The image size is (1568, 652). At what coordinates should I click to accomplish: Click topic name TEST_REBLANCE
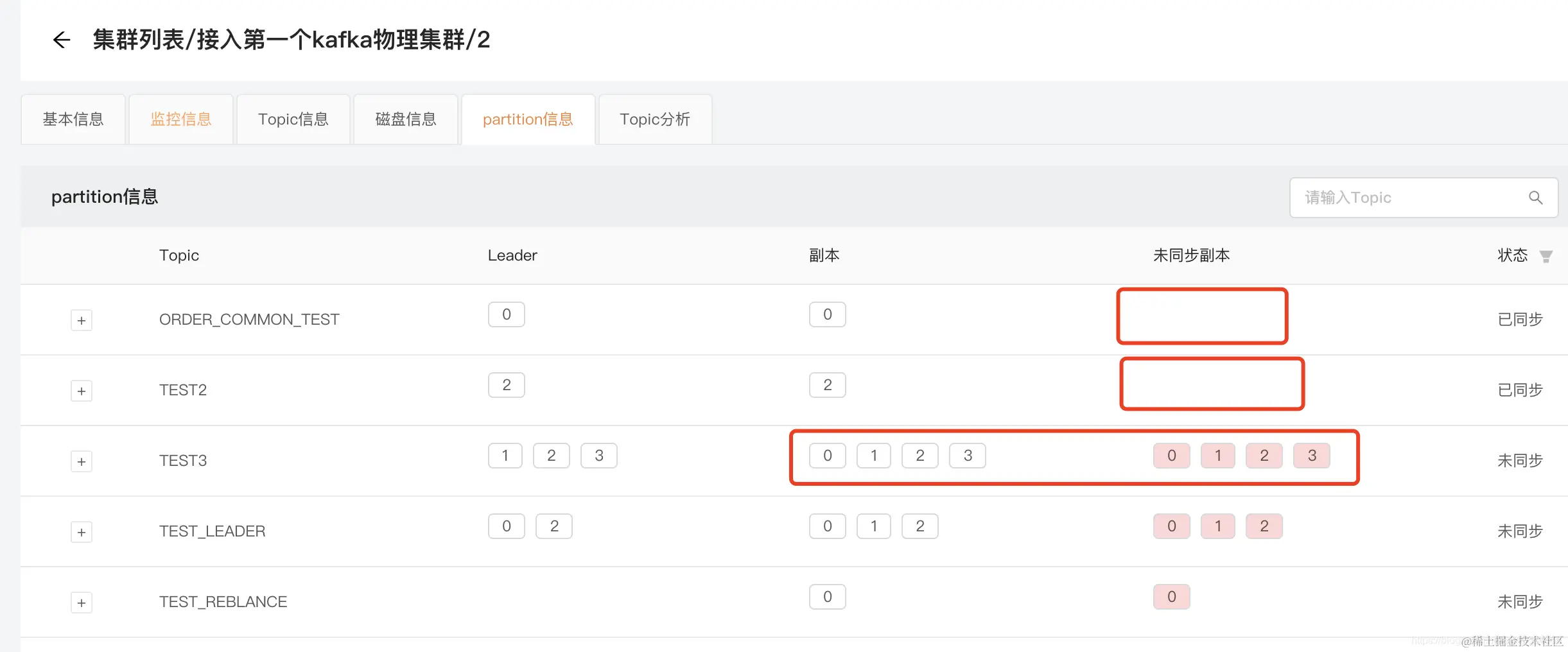pos(223,602)
